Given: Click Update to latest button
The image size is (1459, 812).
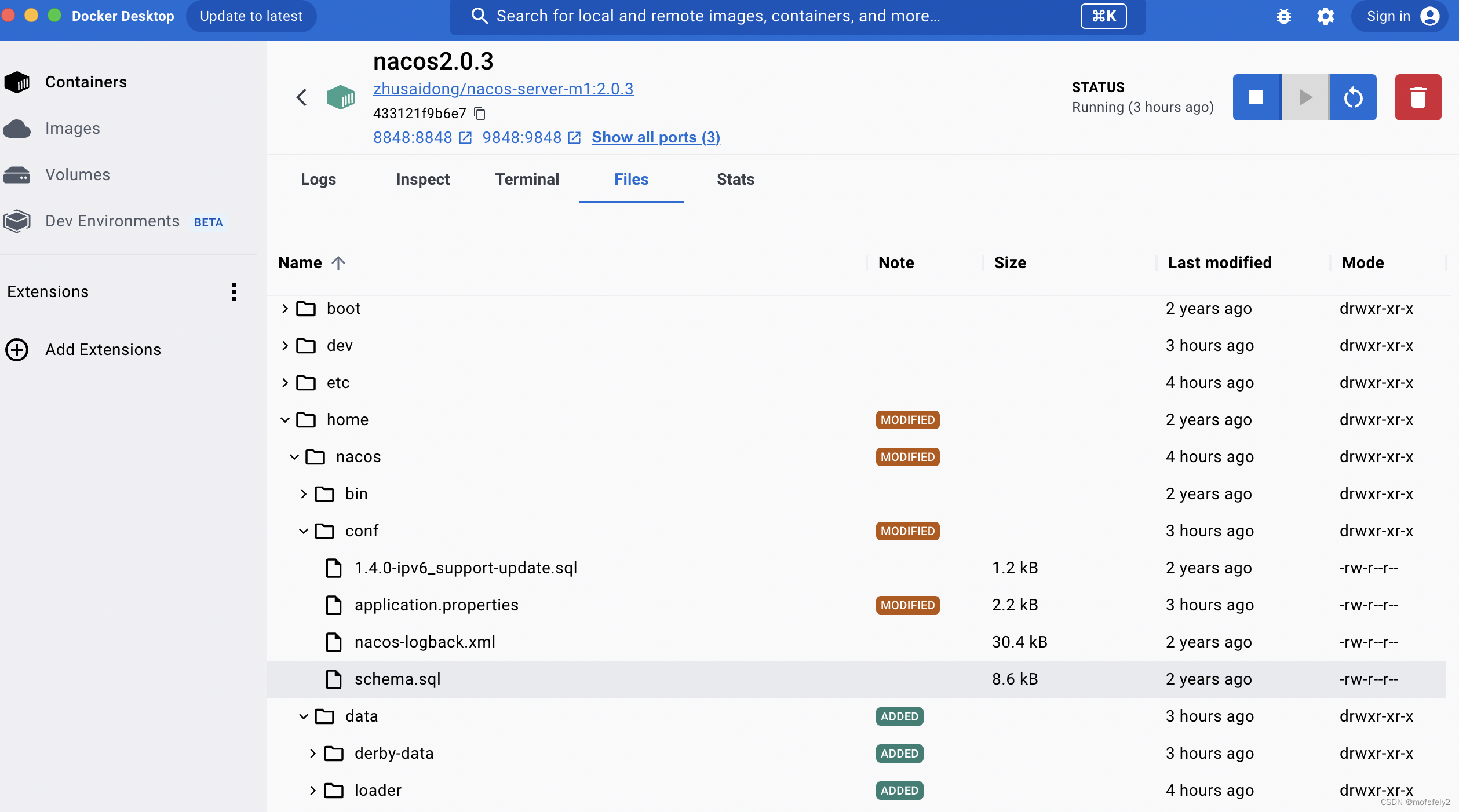Looking at the screenshot, I should [251, 16].
